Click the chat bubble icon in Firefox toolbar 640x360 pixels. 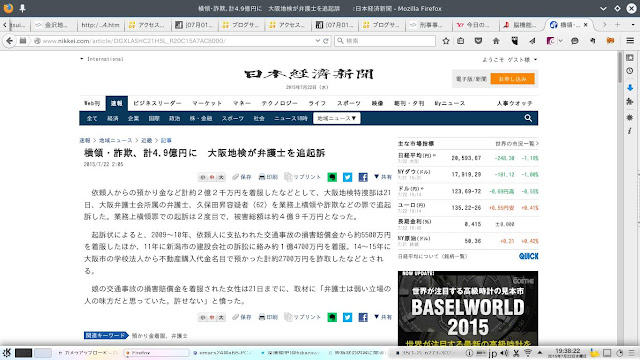575,41
